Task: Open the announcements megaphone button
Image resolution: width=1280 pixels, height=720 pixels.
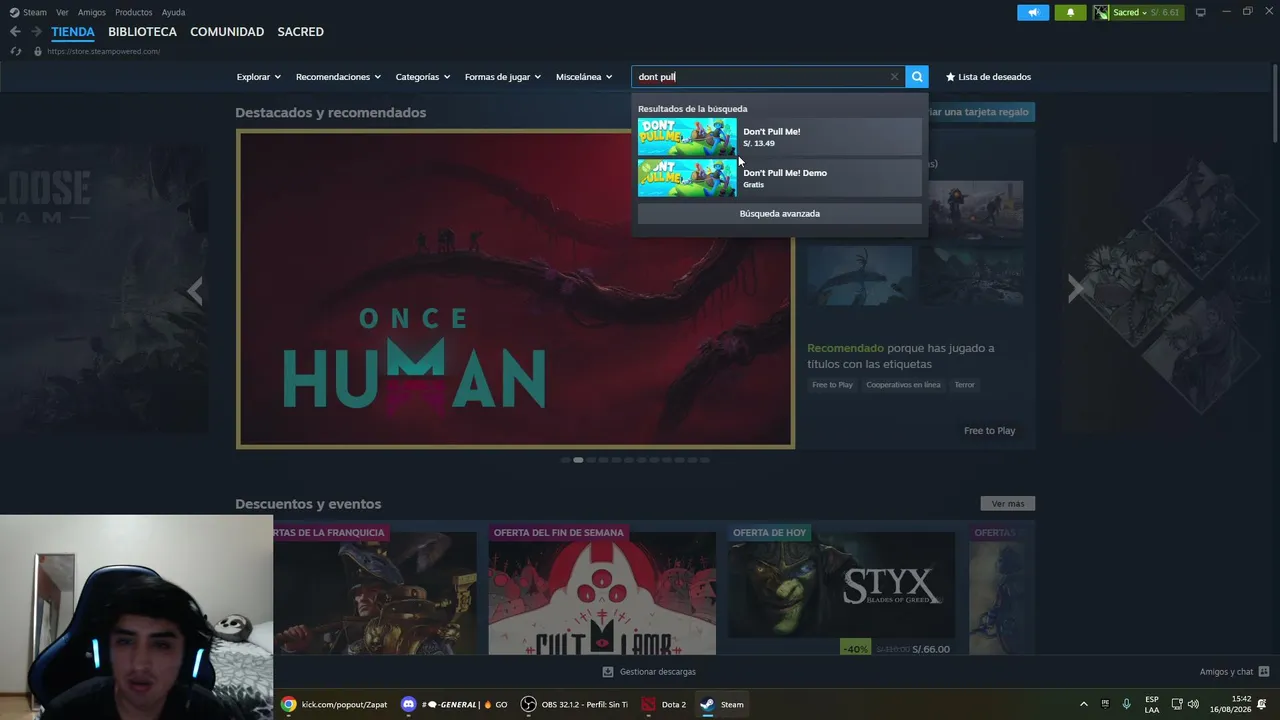Action: pos(1033,12)
